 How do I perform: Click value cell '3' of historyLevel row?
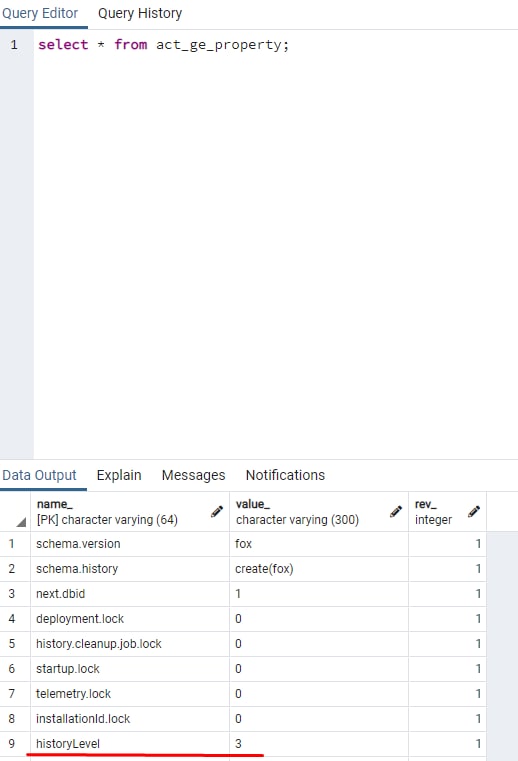(x=319, y=744)
